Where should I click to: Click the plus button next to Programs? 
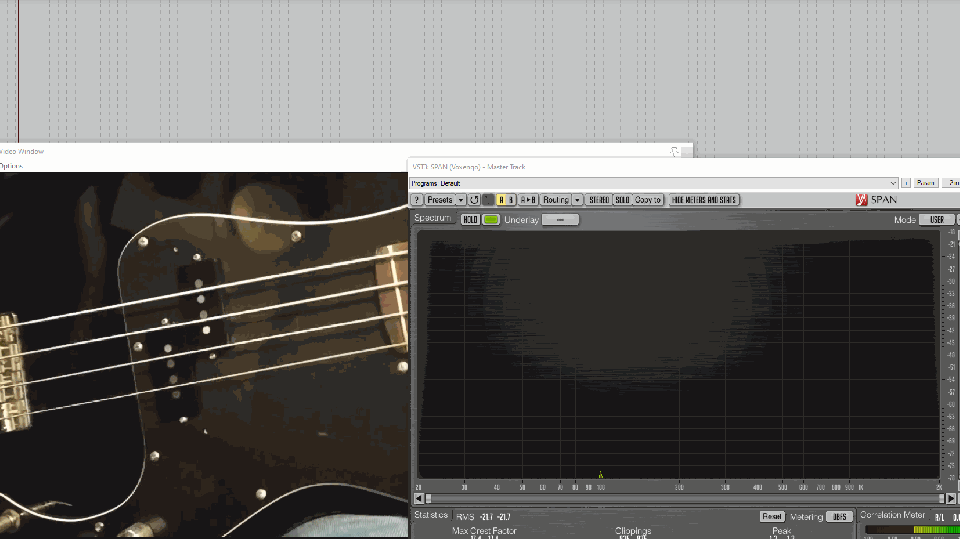click(906, 183)
